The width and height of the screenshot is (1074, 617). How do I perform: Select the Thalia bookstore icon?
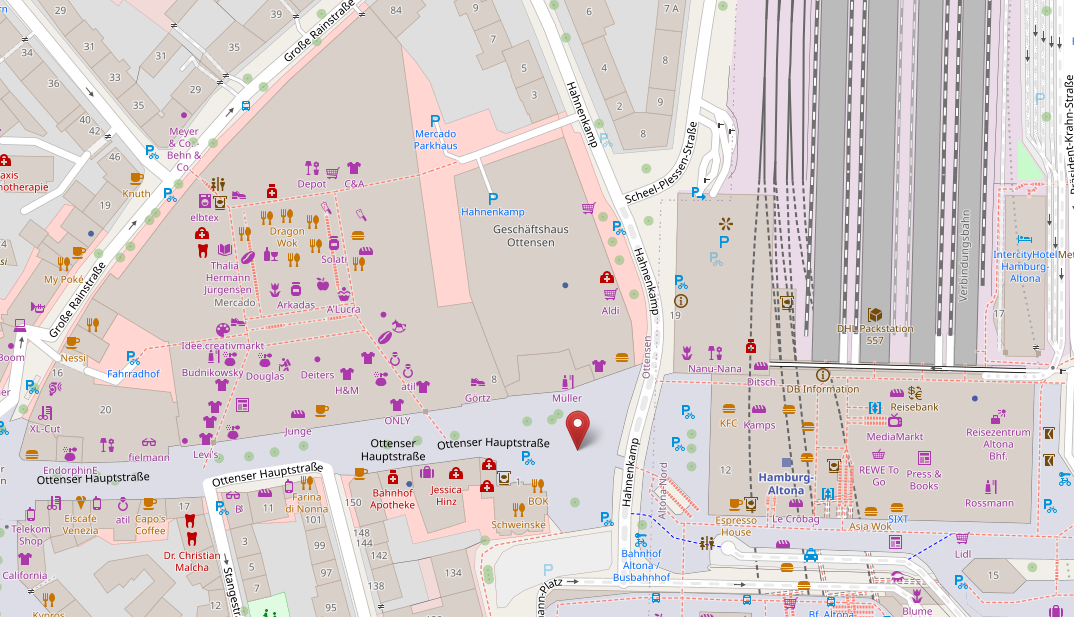click(225, 250)
